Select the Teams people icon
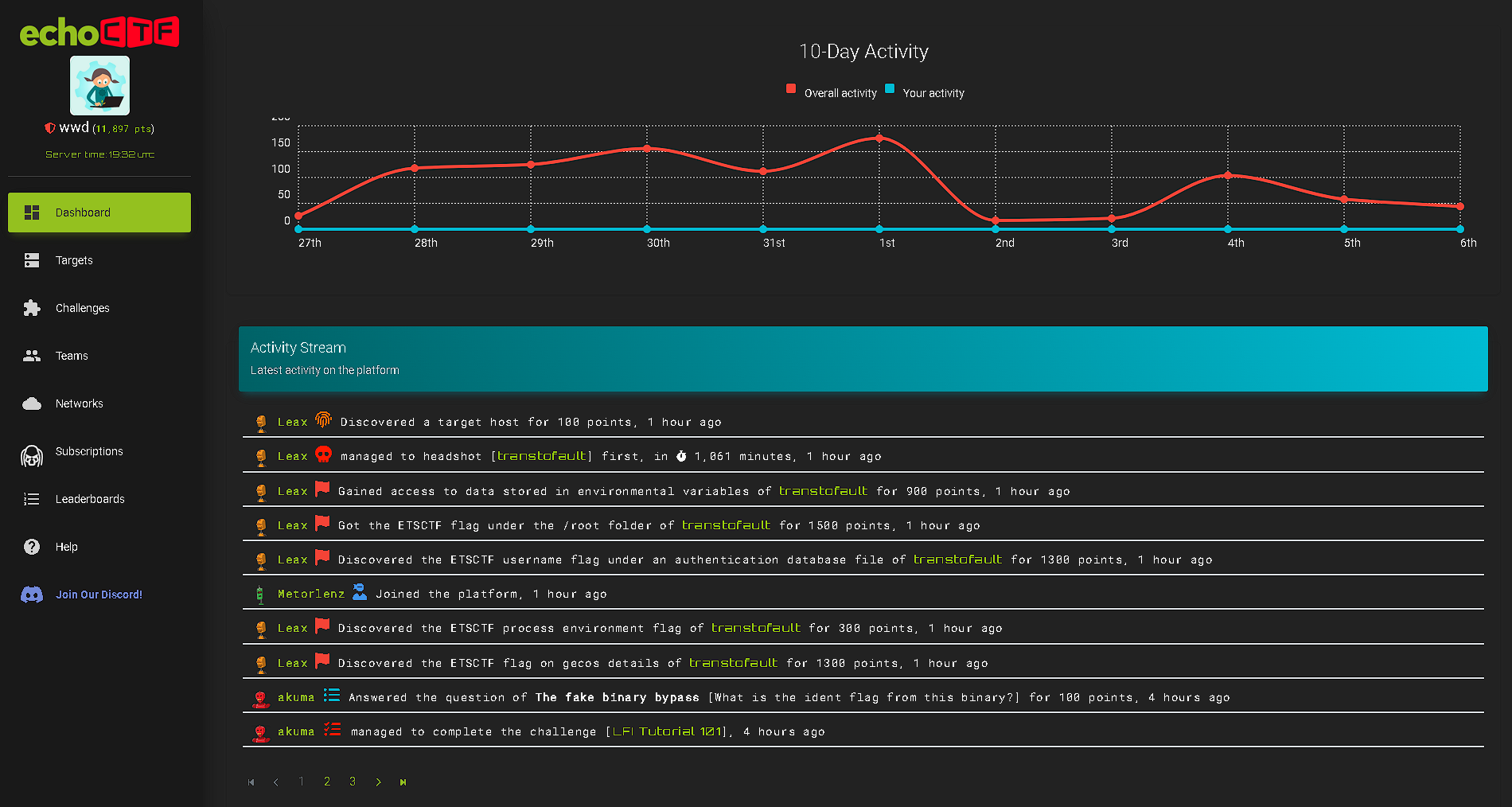 [x=32, y=356]
